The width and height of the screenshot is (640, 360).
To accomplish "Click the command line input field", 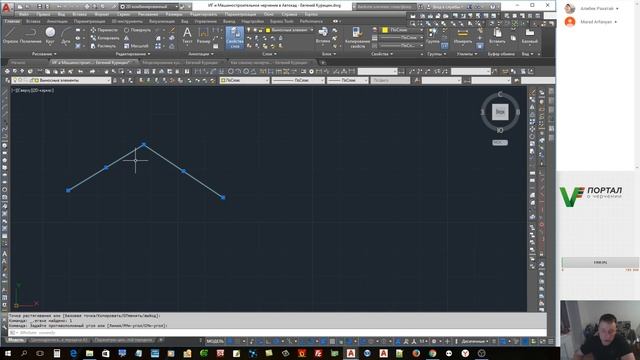I will (278, 333).
